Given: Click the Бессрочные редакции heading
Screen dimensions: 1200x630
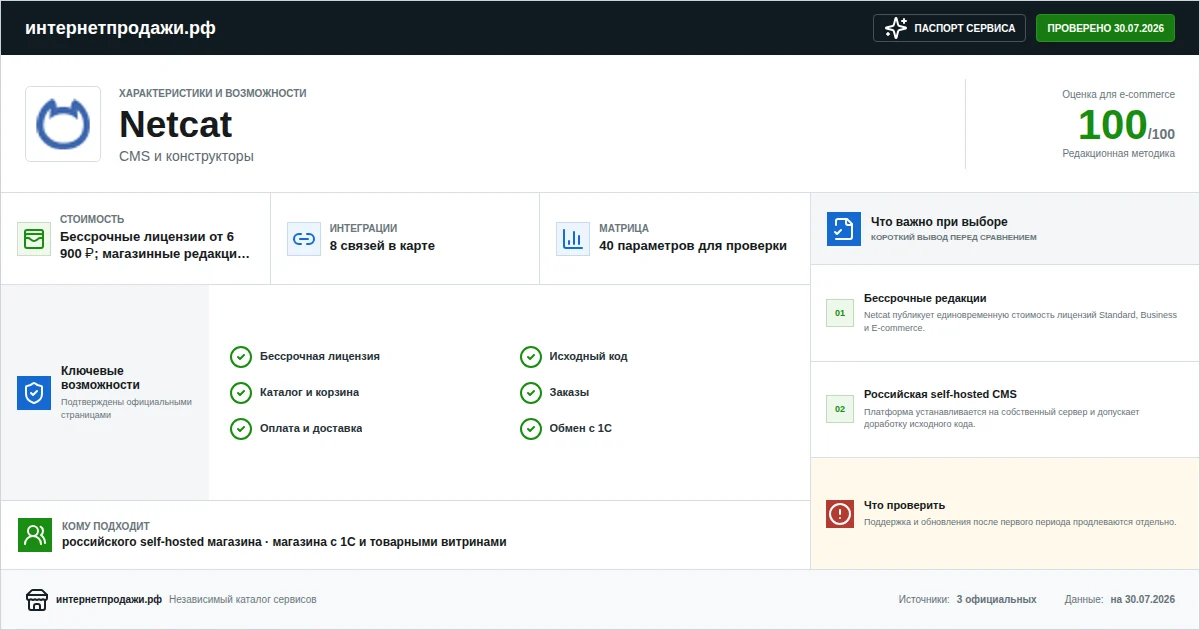Looking at the screenshot, I should point(925,298).
